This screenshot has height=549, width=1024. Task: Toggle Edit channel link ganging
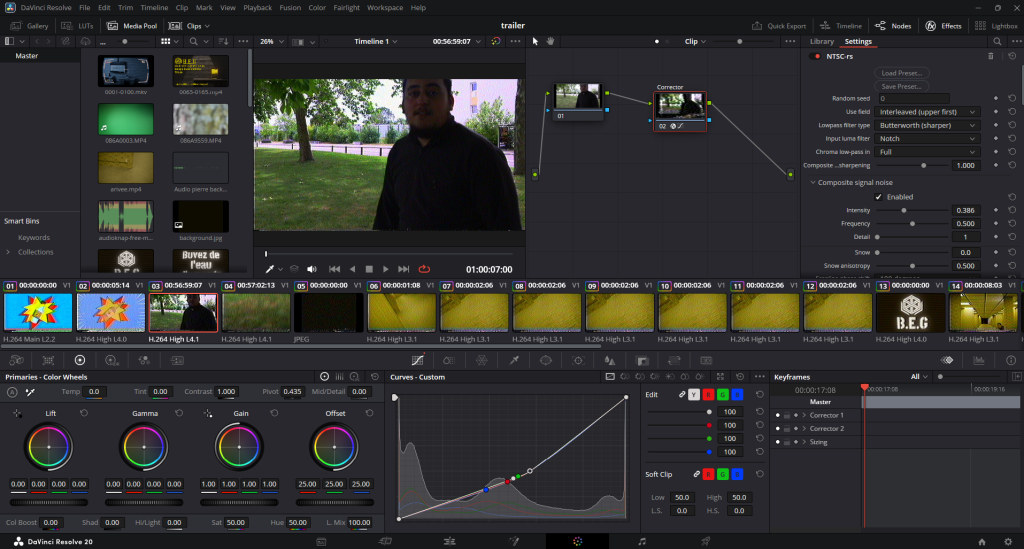click(682, 394)
